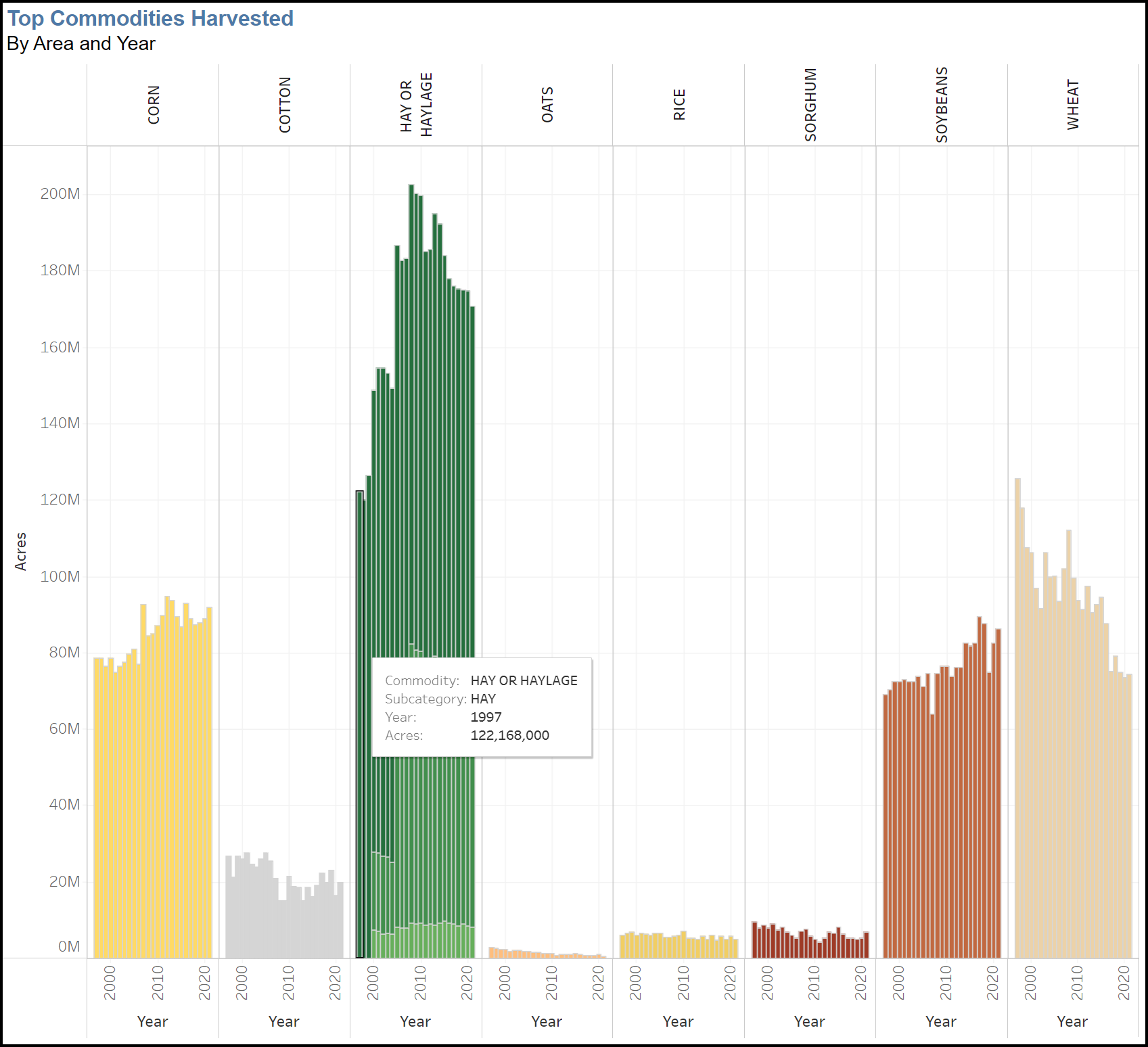Screen dimensions: 1148x1047
Task: Select the 80M axis tick label
Action: click(64, 653)
